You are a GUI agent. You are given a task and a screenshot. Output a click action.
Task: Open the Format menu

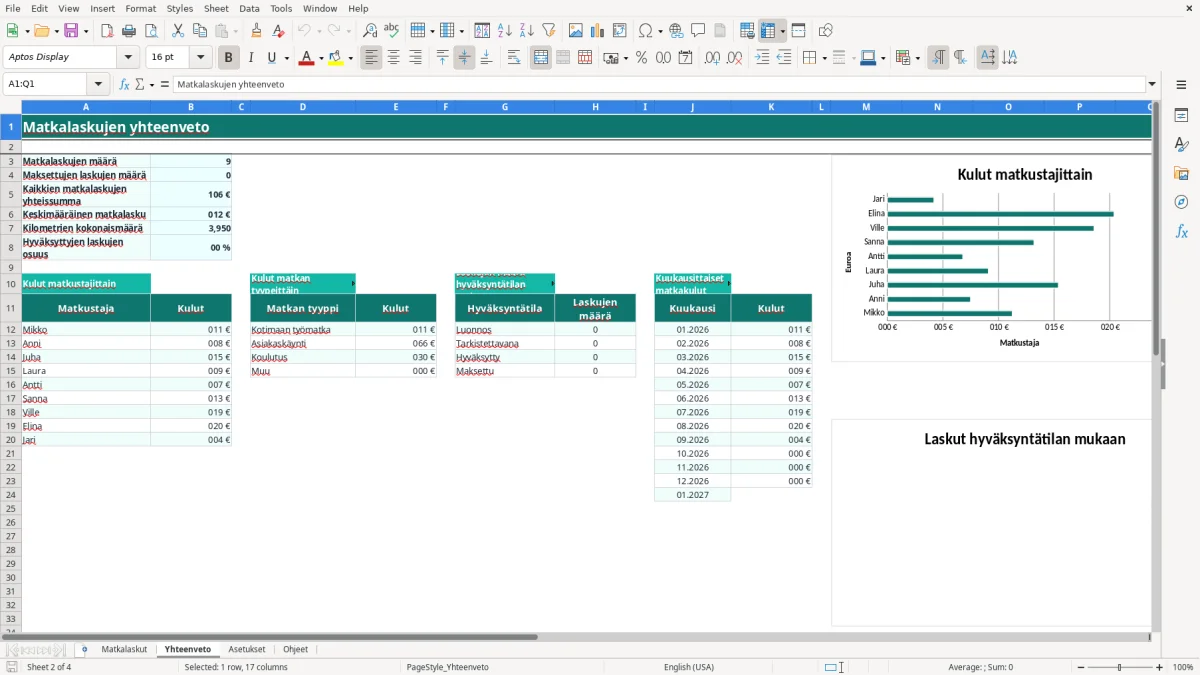point(140,8)
